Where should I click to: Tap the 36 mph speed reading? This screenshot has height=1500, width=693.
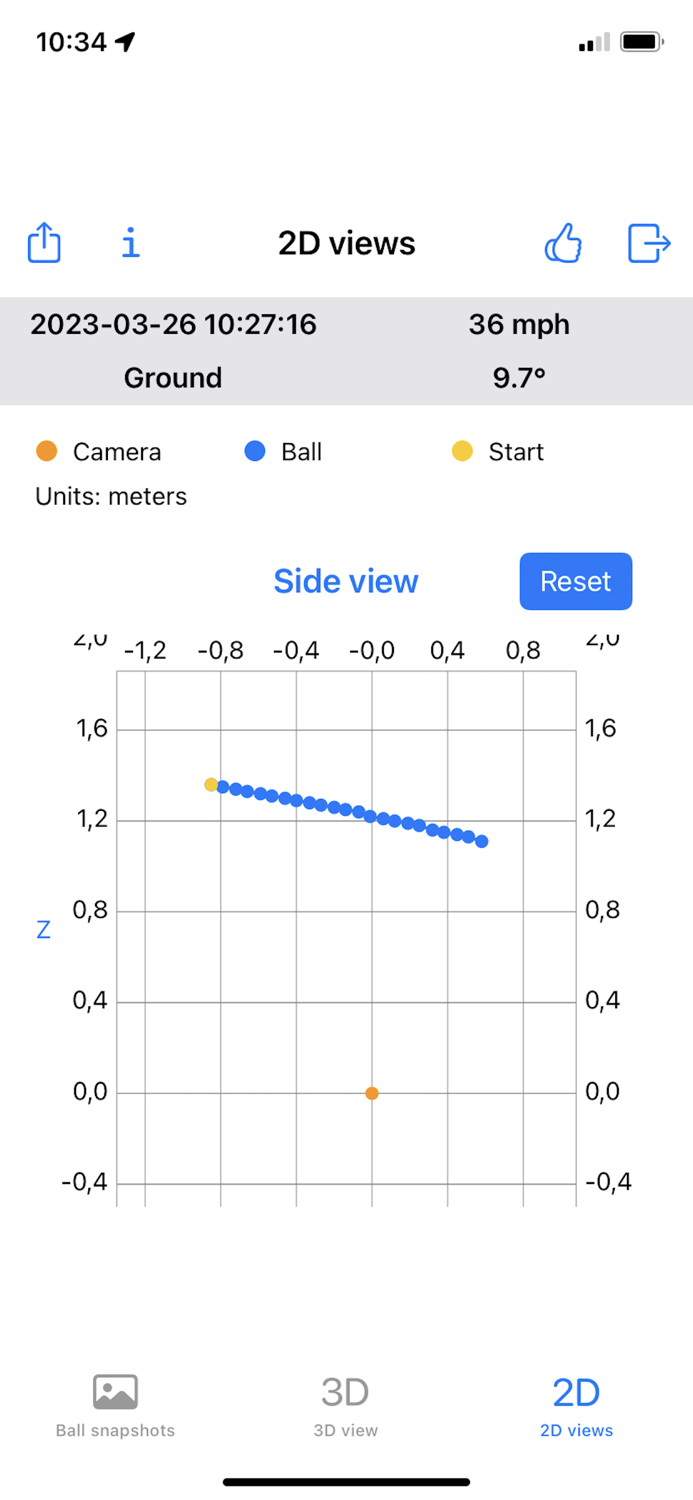(519, 324)
